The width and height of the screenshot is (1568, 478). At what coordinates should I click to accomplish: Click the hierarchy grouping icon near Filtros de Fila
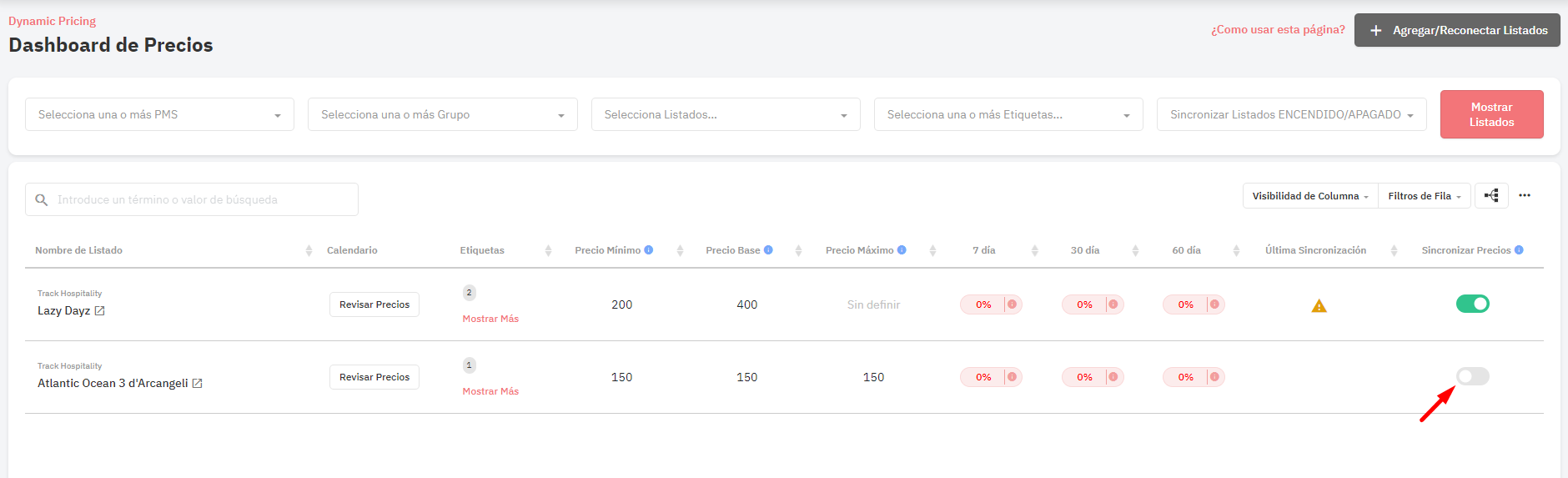(x=1491, y=196)
